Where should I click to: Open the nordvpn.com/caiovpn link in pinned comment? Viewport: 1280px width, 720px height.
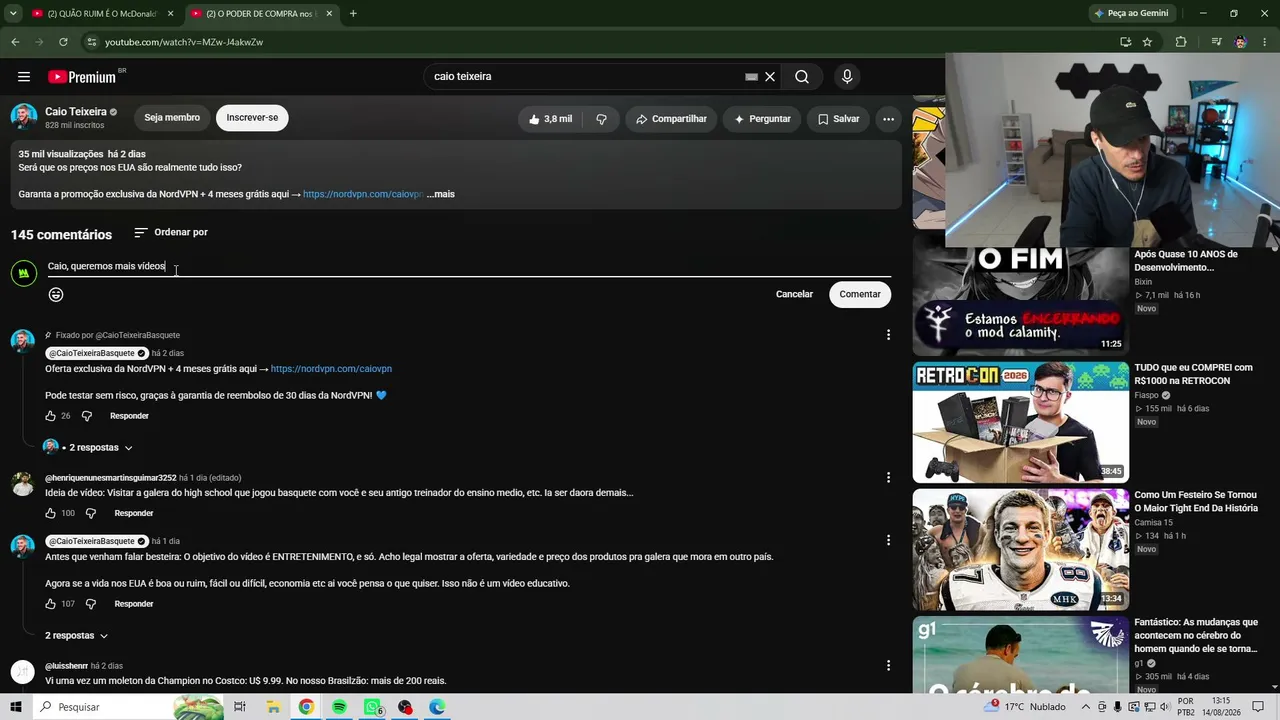pyautogui.click(x=331, y=369)
